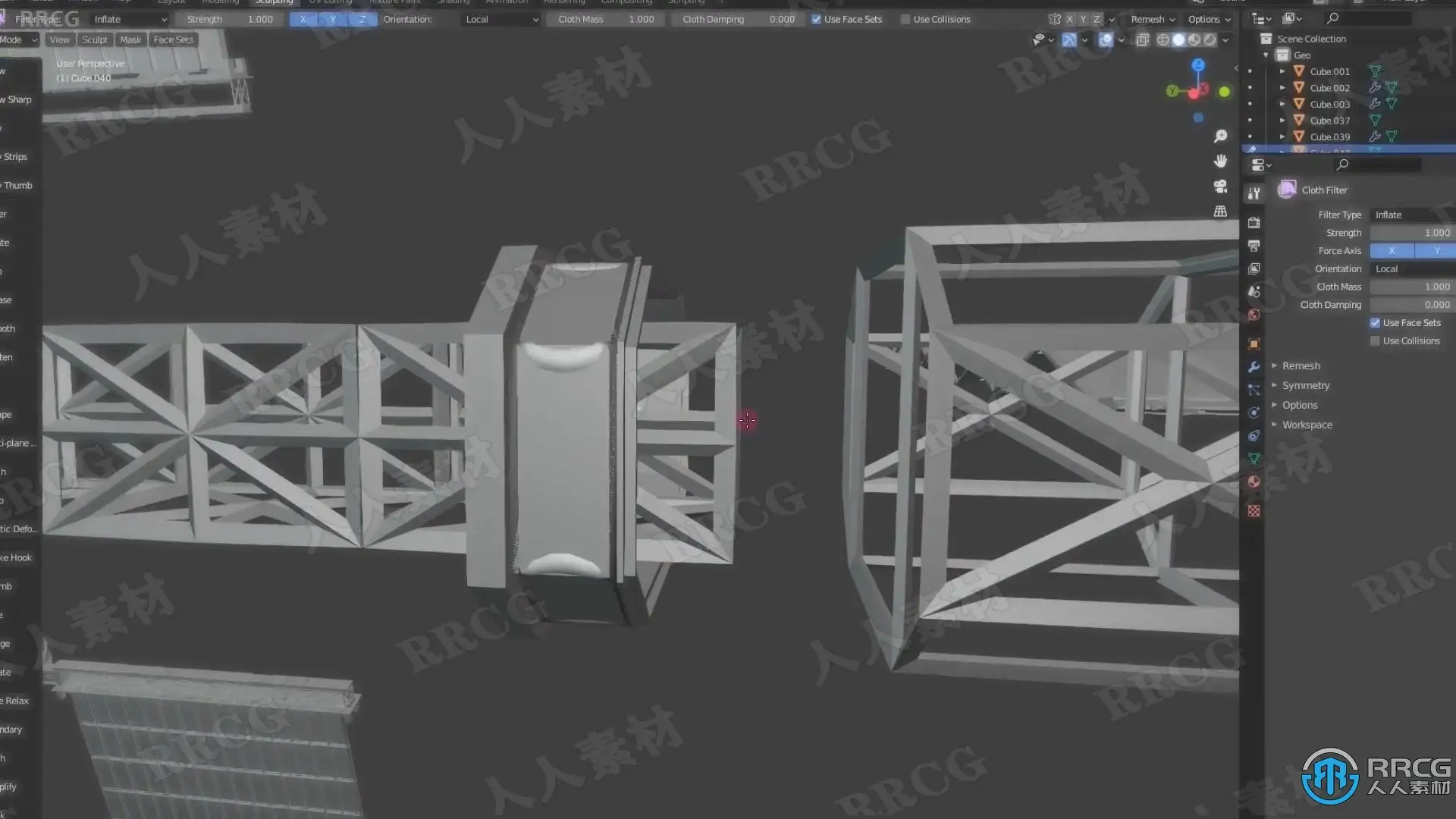Open the Material properties tab
Viewport: 1456px width, 819px height.
1254,482
